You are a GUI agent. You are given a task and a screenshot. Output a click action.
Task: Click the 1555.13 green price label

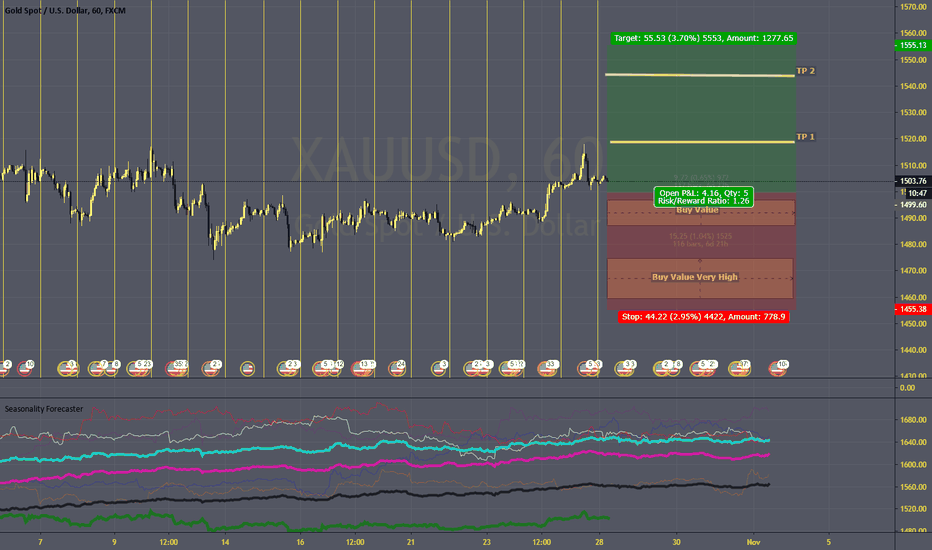click(913, 45)
